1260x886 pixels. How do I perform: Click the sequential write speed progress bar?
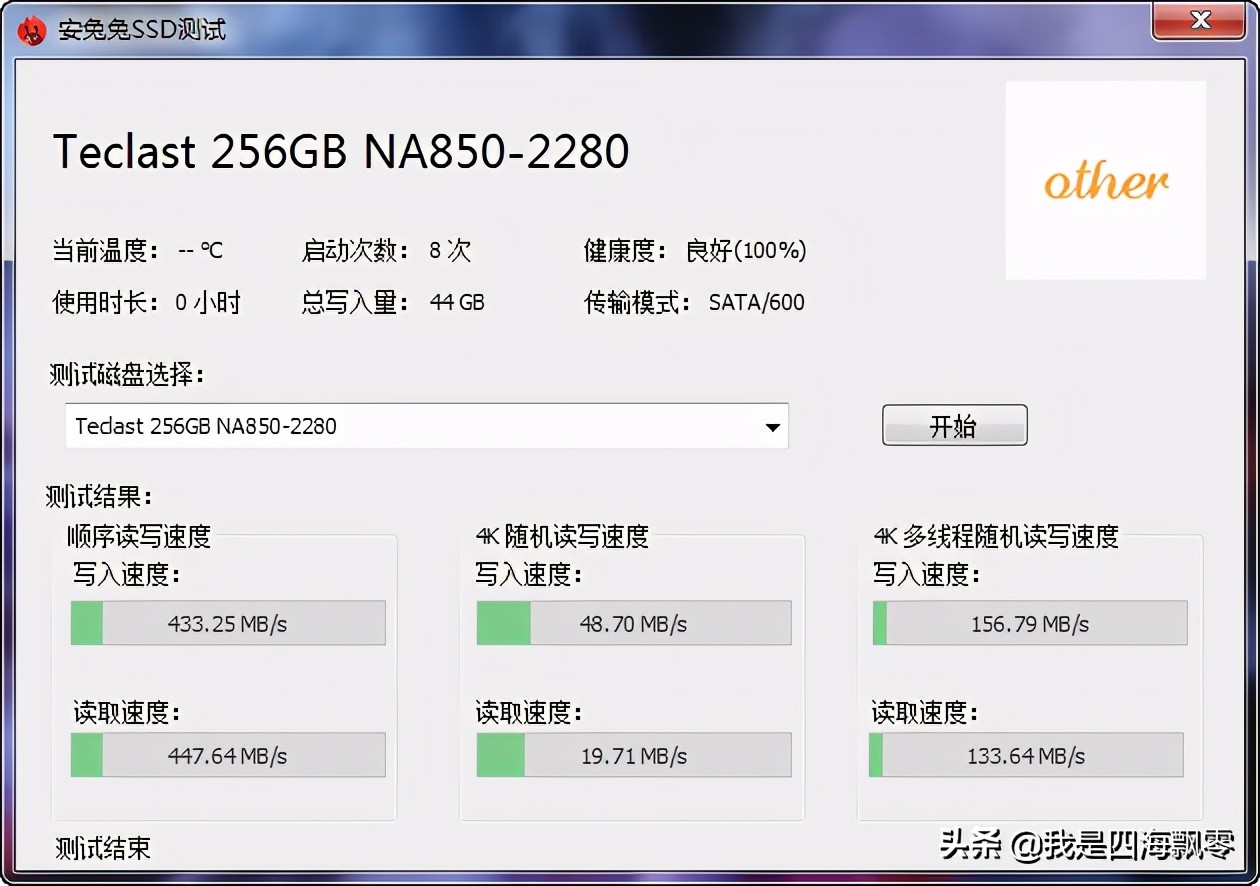(227, 623)
